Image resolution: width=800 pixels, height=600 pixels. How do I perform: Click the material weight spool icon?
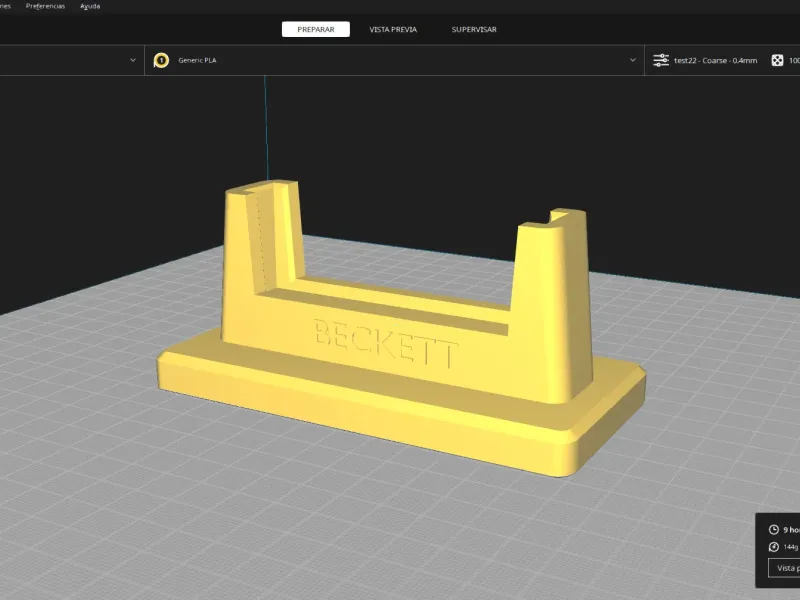coord(773,547)
